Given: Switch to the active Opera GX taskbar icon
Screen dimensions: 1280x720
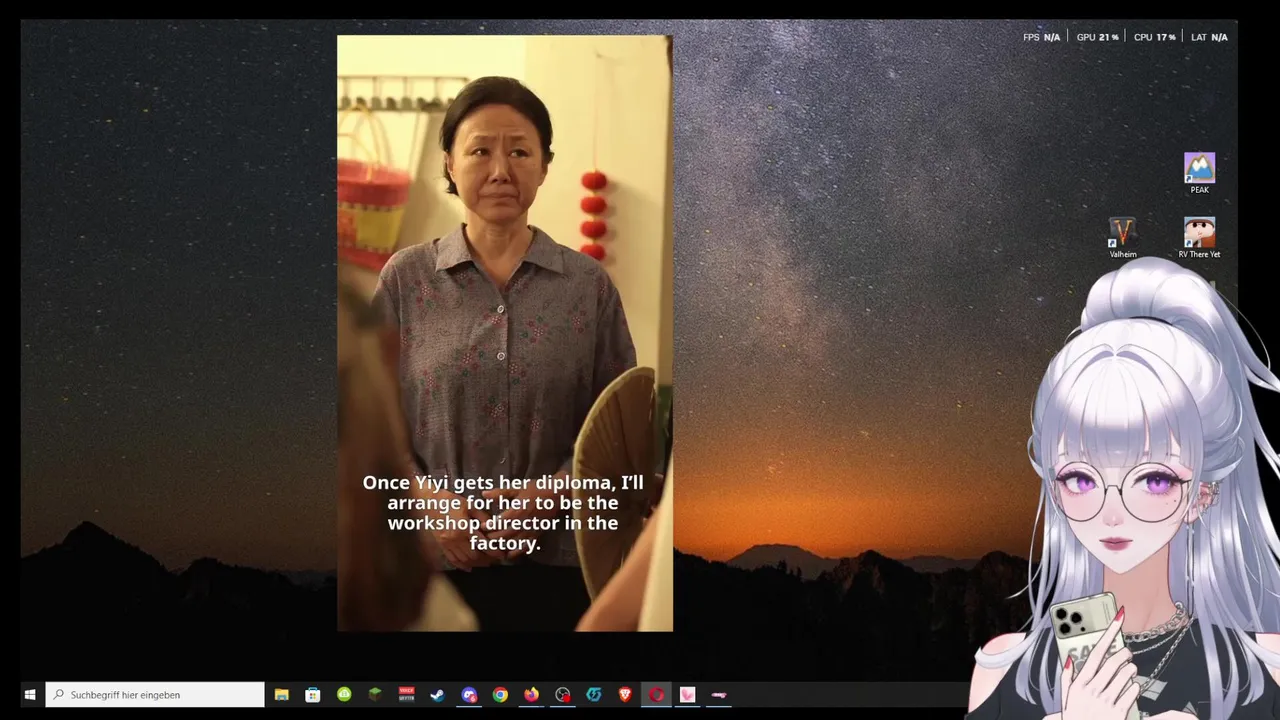Looking at the screenshot, I should click(656, 694).
